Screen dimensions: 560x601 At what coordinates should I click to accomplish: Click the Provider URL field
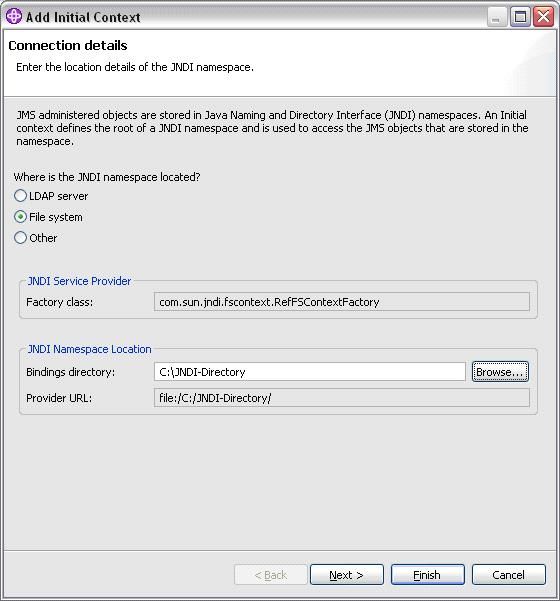pyautogui.click(x=342, y=398)
